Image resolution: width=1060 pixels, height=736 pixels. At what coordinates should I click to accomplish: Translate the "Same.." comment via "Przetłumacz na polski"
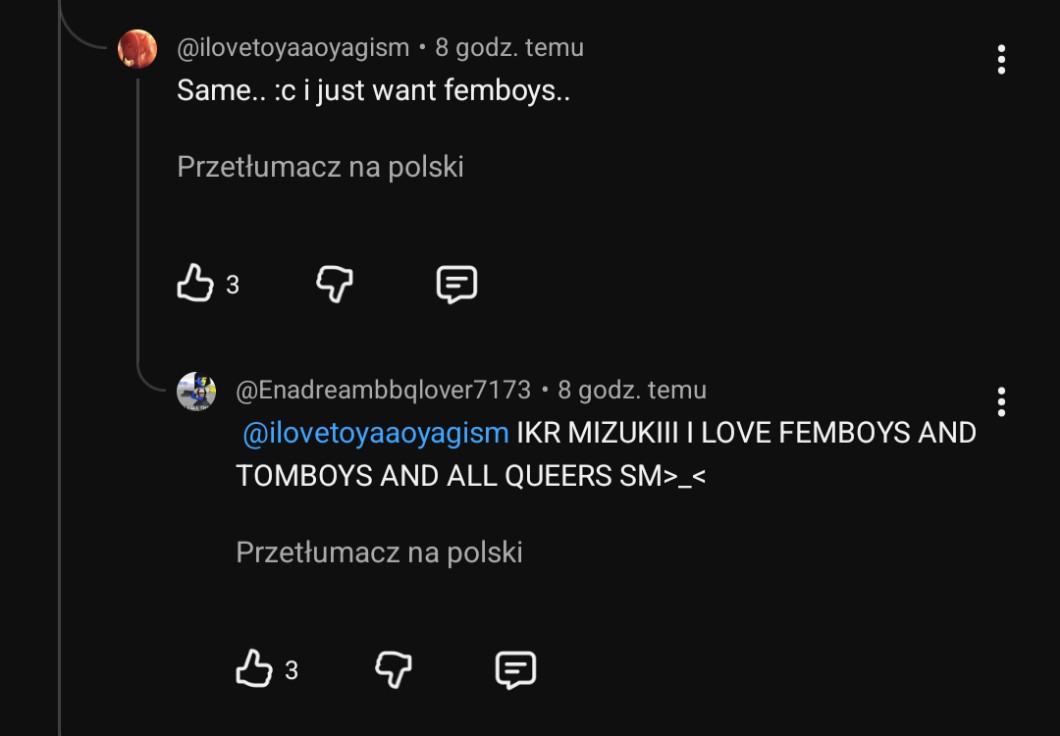(320, 167)
